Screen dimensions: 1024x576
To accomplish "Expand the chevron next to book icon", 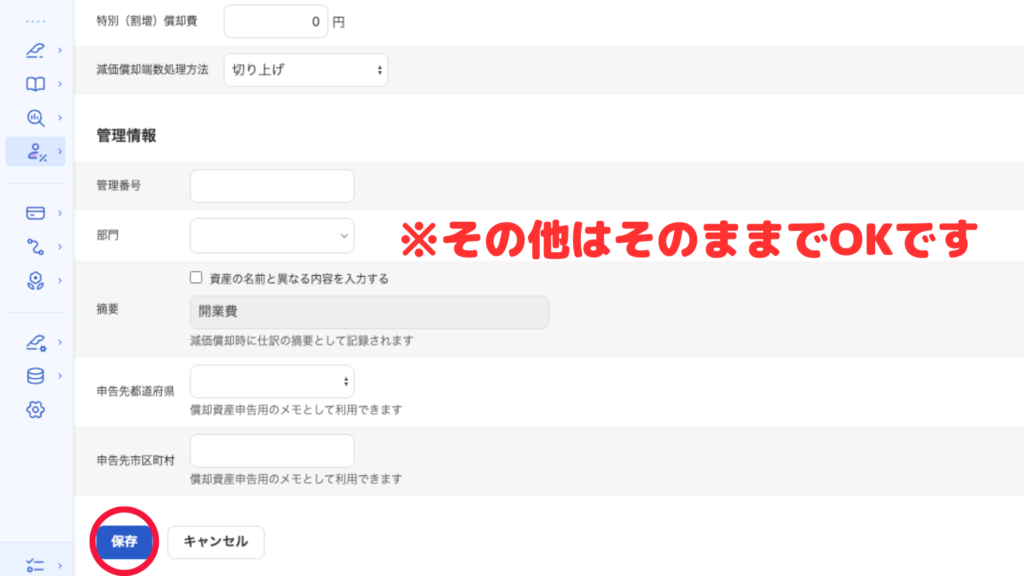I will (61, 84).
